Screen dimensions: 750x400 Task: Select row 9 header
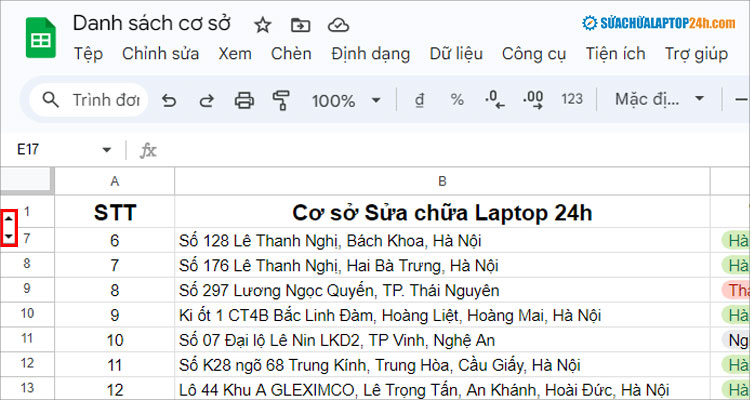tap(27, 289)
